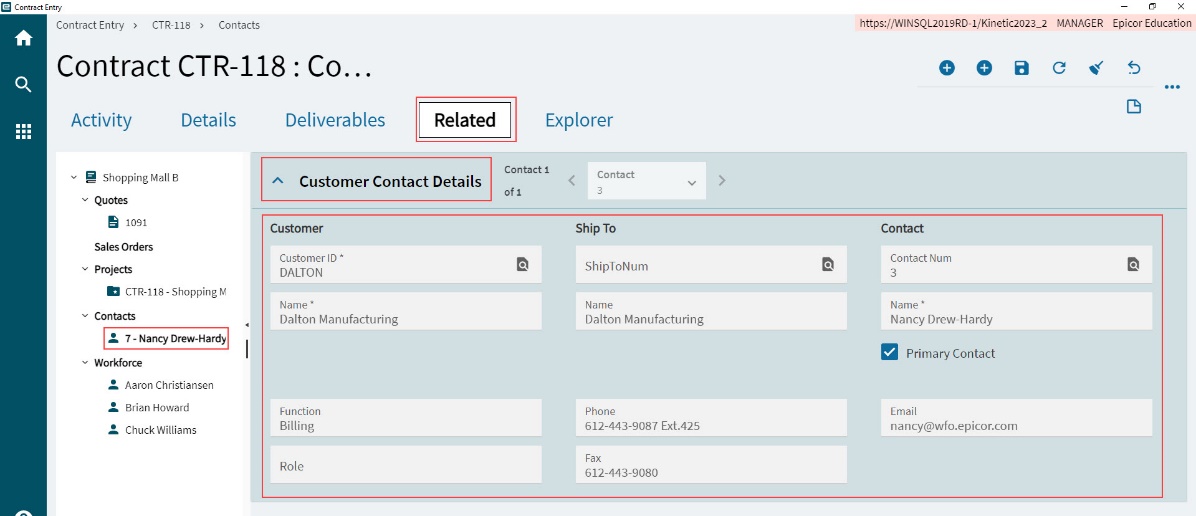This screenshot has height=516, width=1196.
Task: Collapse the Shopping Mall B tree node
Action: (74, 177)
